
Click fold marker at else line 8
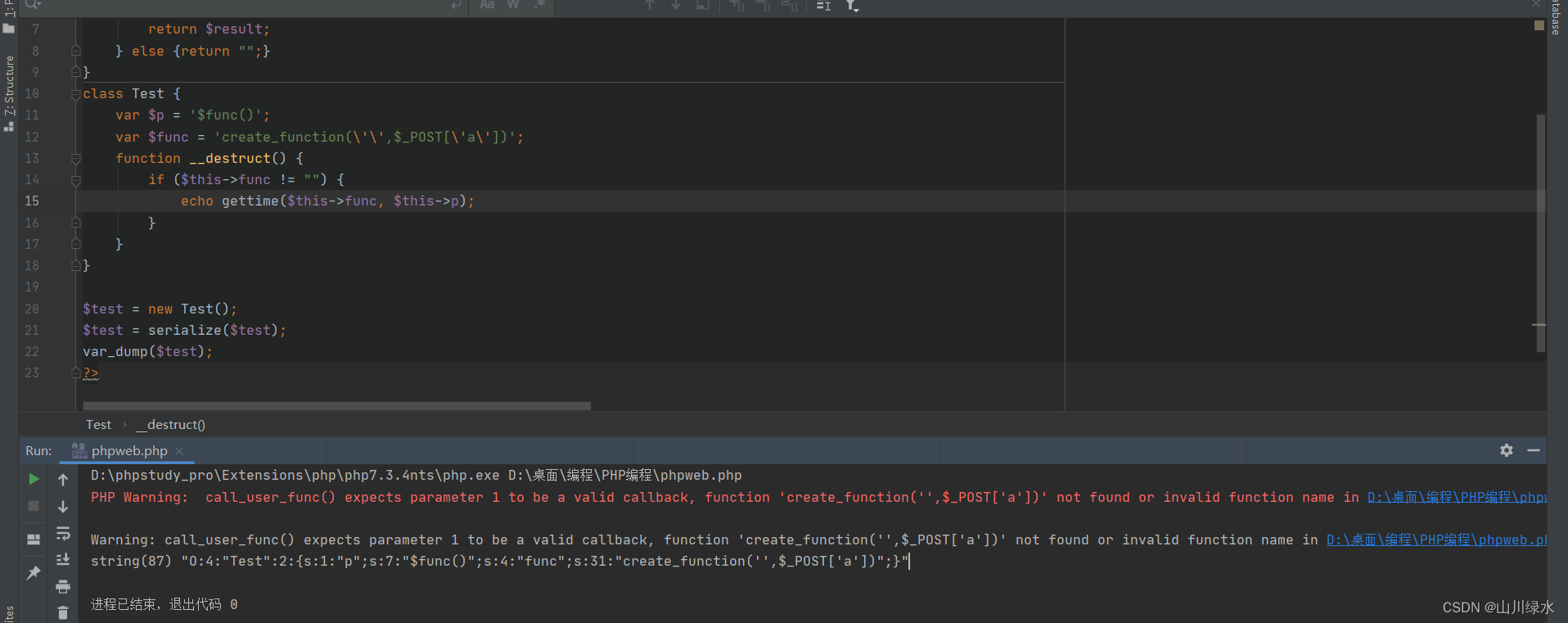pyautogui.click(x=75, y=51)
